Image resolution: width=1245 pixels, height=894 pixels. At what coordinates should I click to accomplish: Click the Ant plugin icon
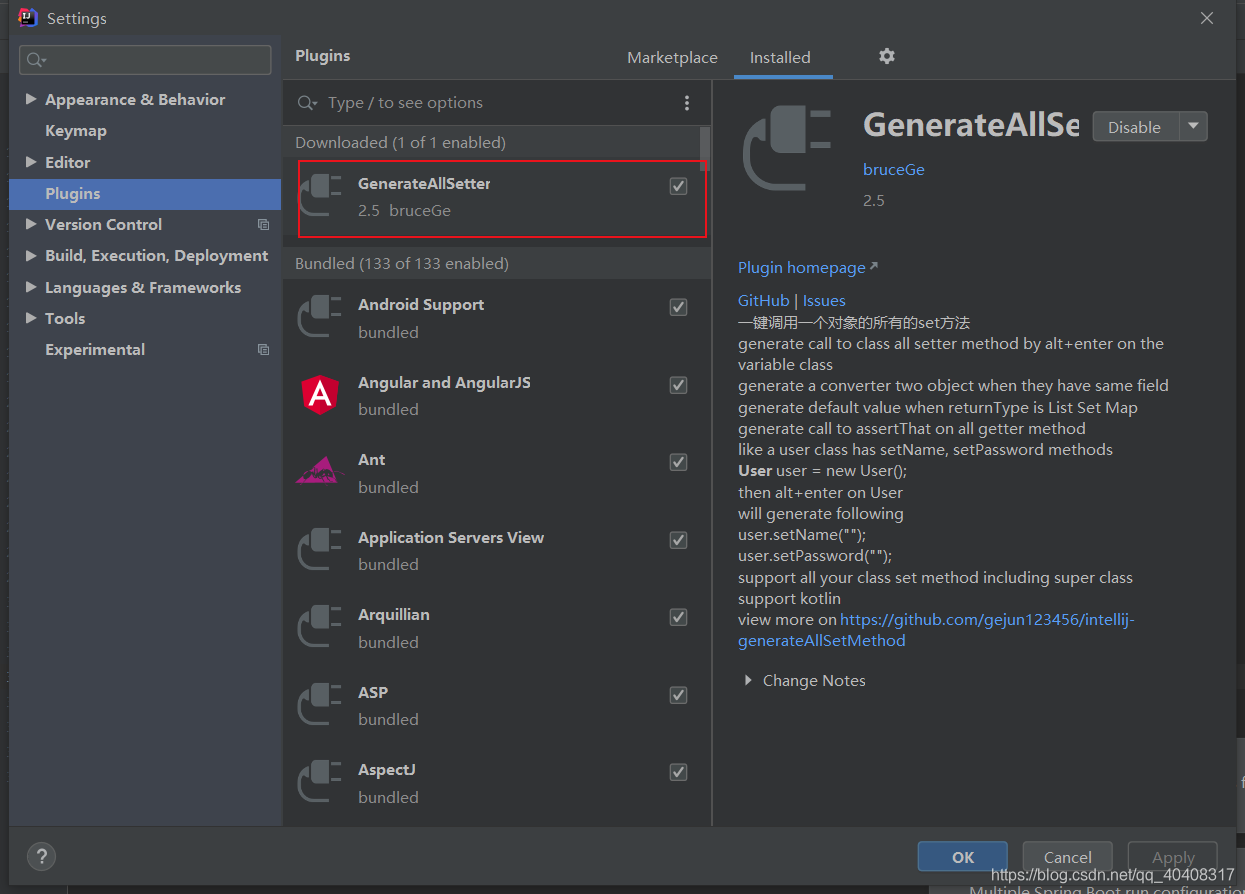click(x=321, y=470)
